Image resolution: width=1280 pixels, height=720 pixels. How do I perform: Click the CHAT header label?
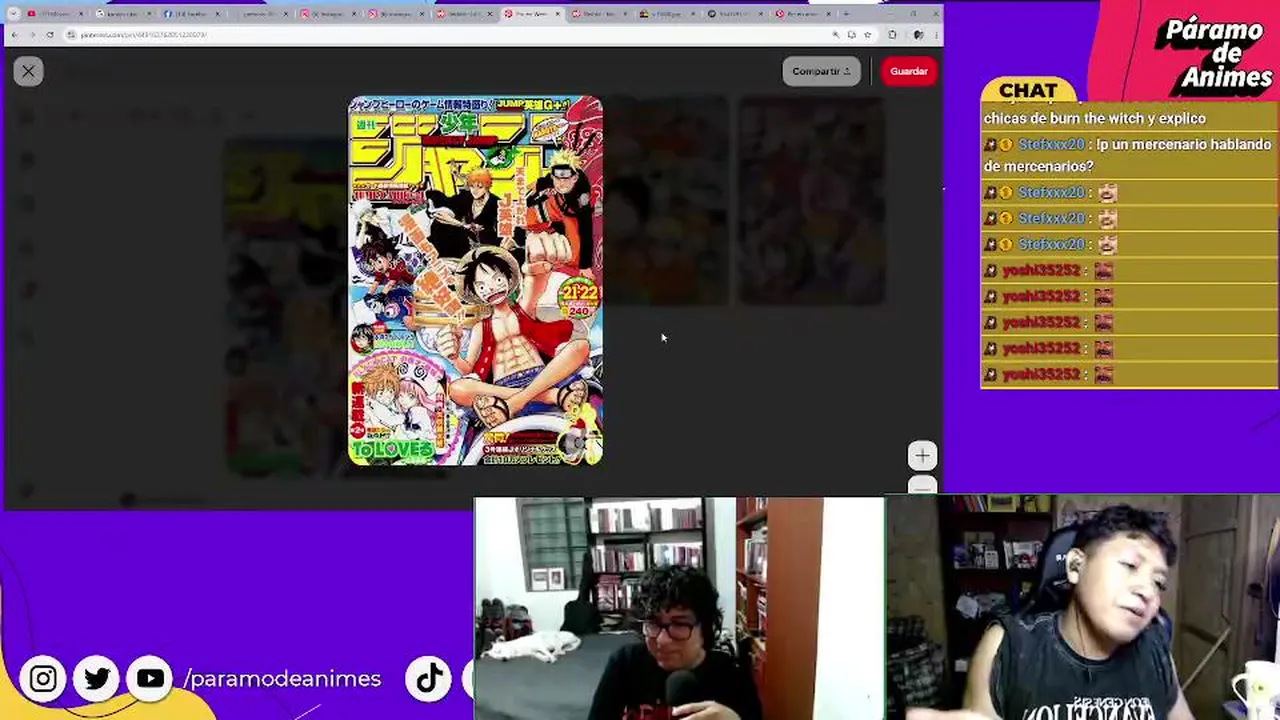[1028, 91]
